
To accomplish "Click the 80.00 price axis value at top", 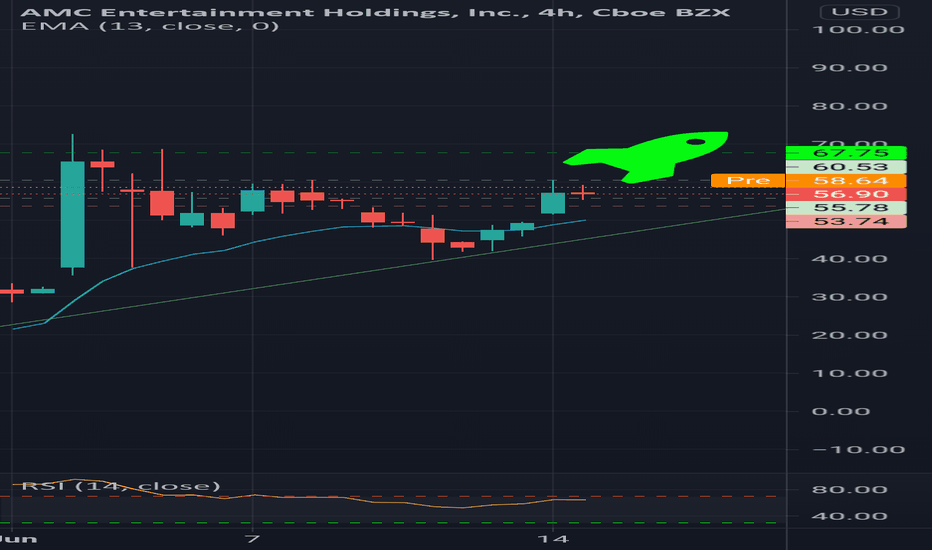I will click(850, 106).
